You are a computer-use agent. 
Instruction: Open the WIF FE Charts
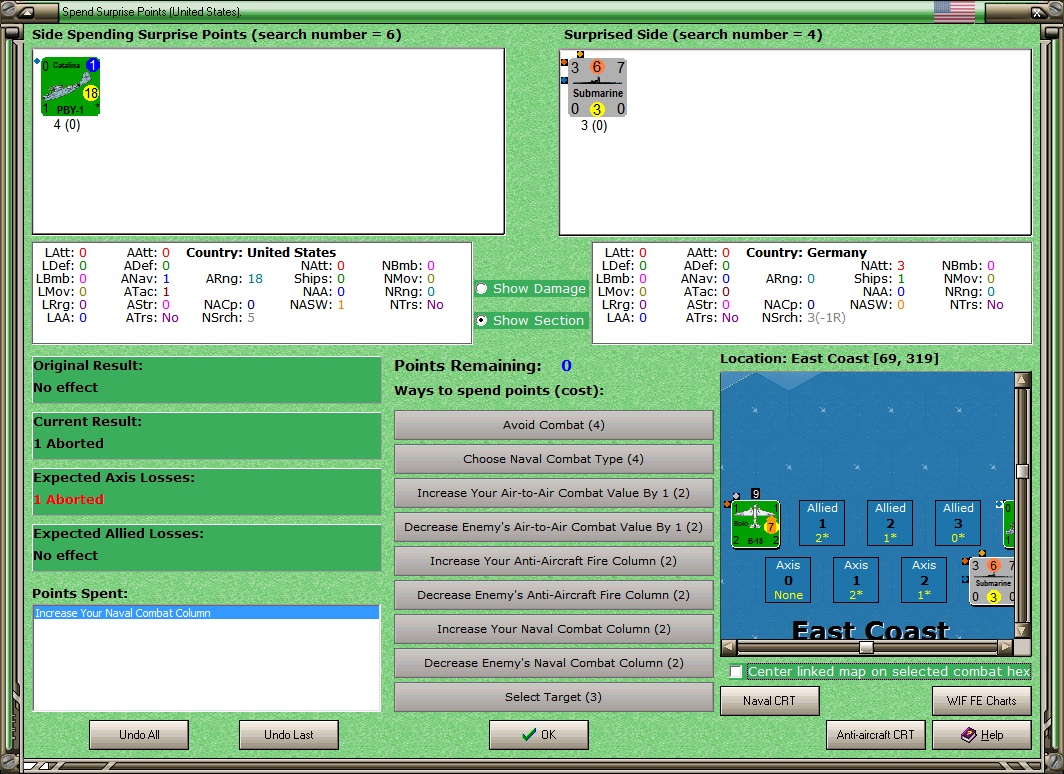click(982, 701)
